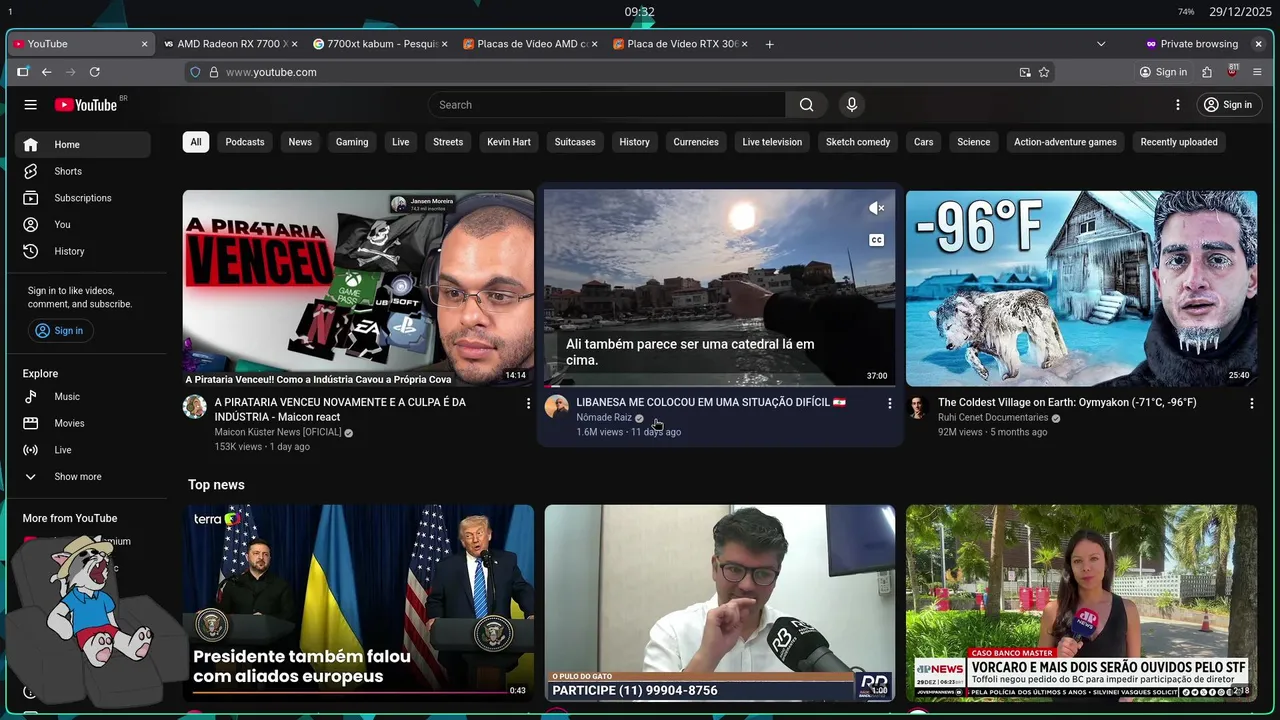Switch to AMD Radeon RX 7700 tab

click(x=230, y=44)
